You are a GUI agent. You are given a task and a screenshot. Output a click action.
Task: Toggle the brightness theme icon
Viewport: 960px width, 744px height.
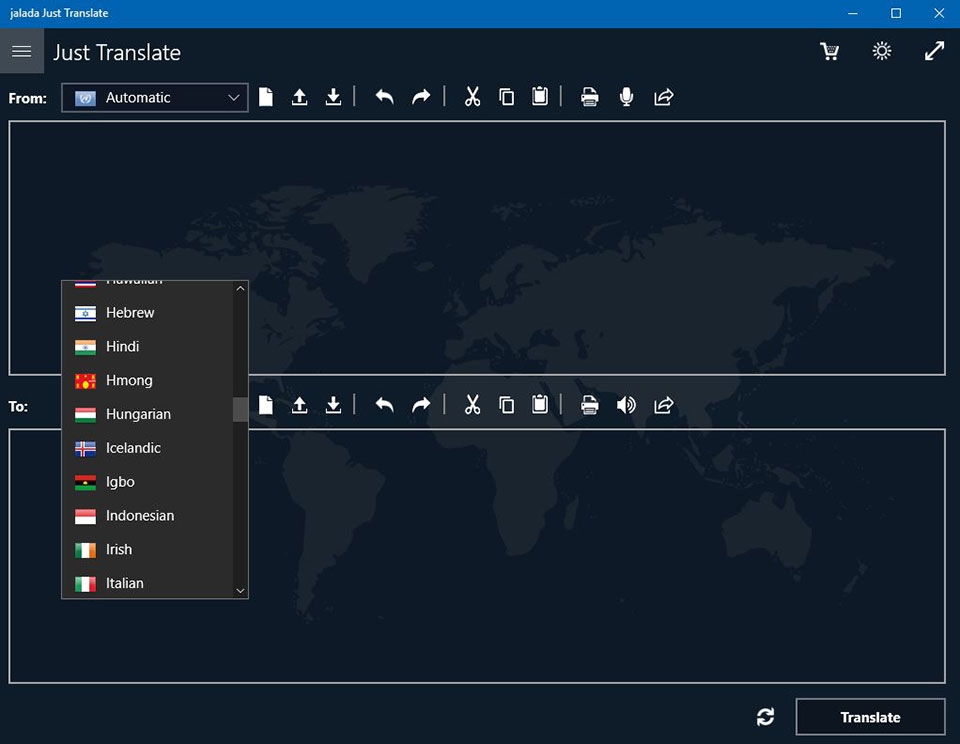point(881,52)
